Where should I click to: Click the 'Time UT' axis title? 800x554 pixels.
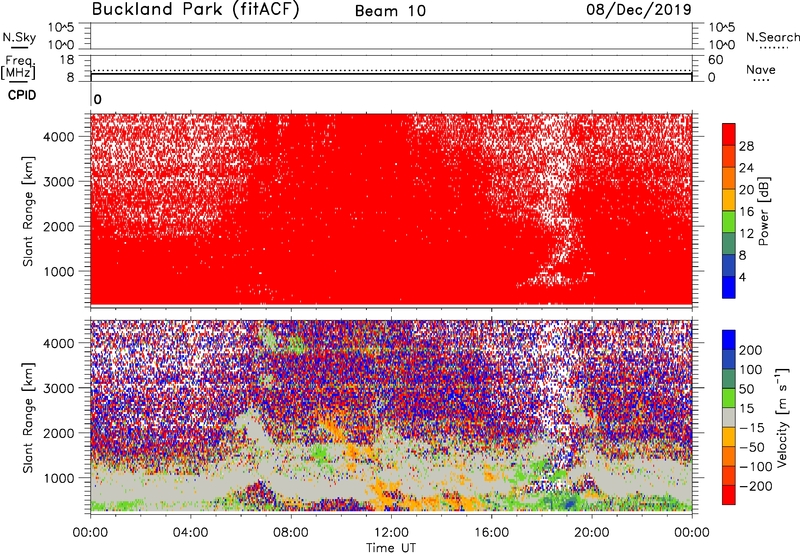coord(391,548)
